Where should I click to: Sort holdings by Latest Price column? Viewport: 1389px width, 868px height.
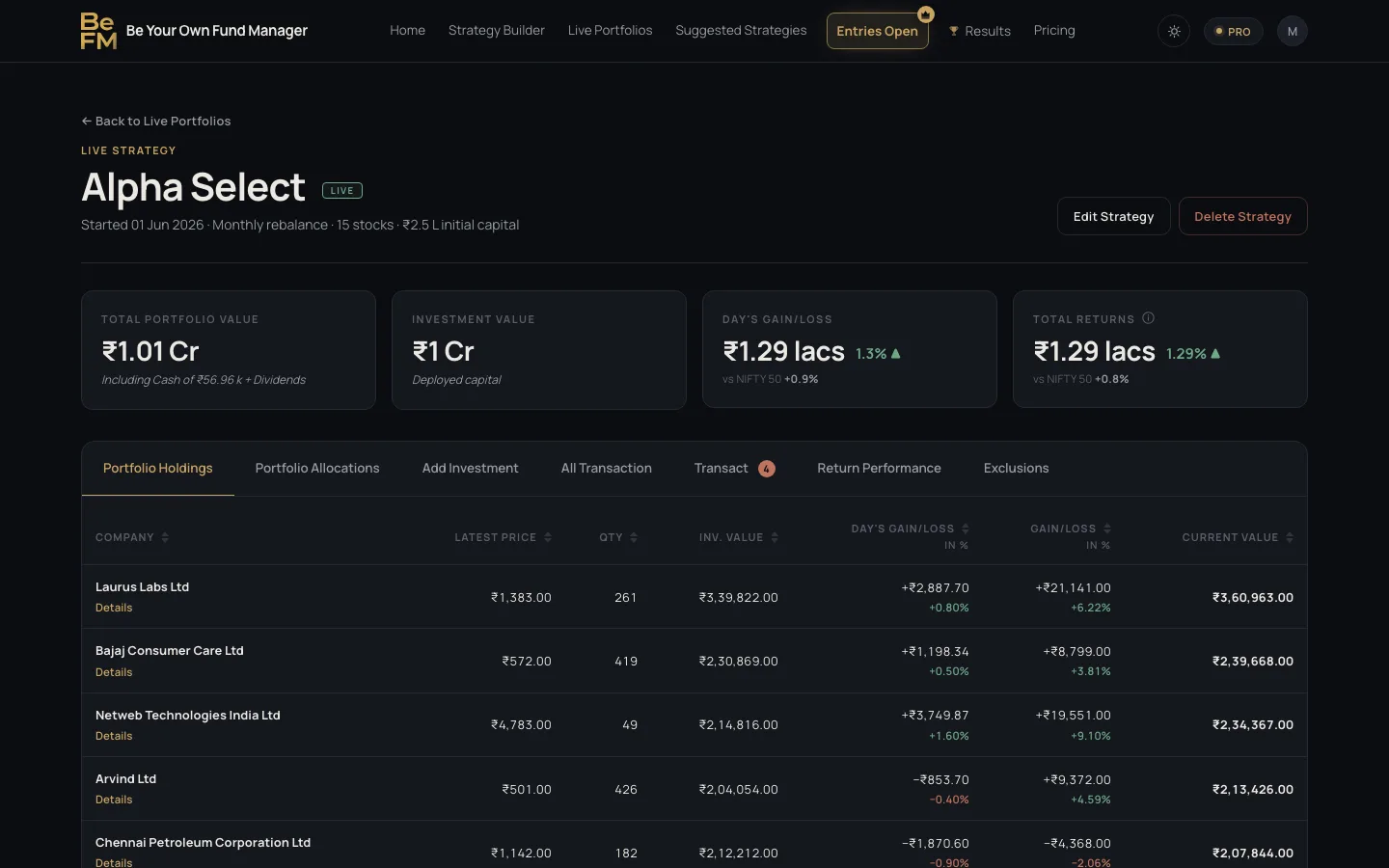point(503,537)
